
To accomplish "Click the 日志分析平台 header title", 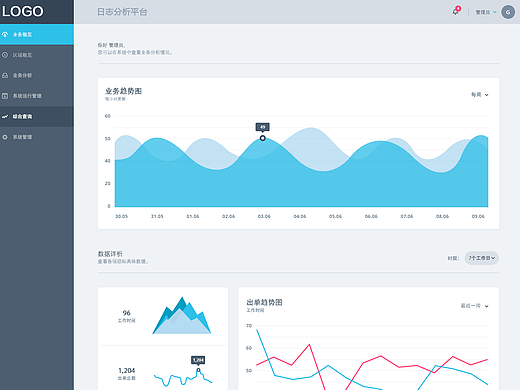I will pos(122,12).
